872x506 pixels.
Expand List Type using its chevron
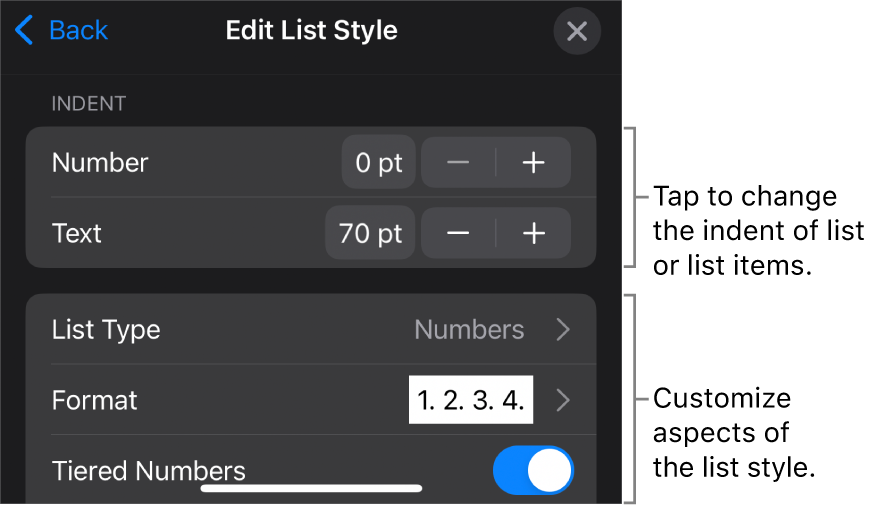(x=563, y=330)
